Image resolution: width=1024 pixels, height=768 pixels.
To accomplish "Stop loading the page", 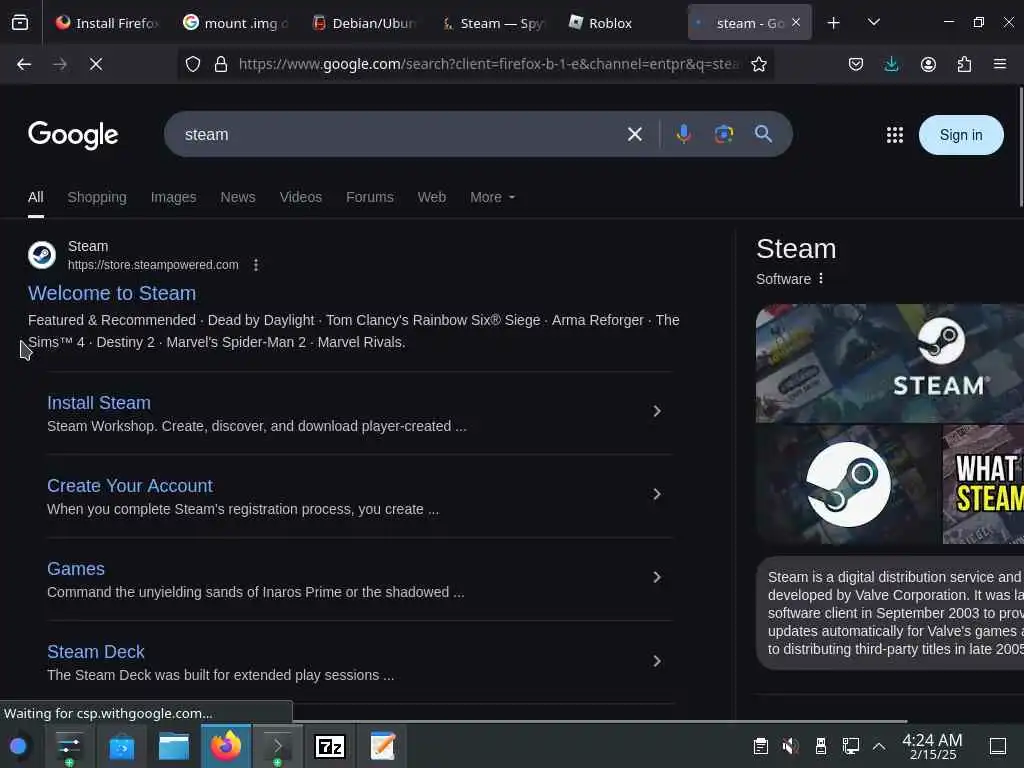I will 96,64.
